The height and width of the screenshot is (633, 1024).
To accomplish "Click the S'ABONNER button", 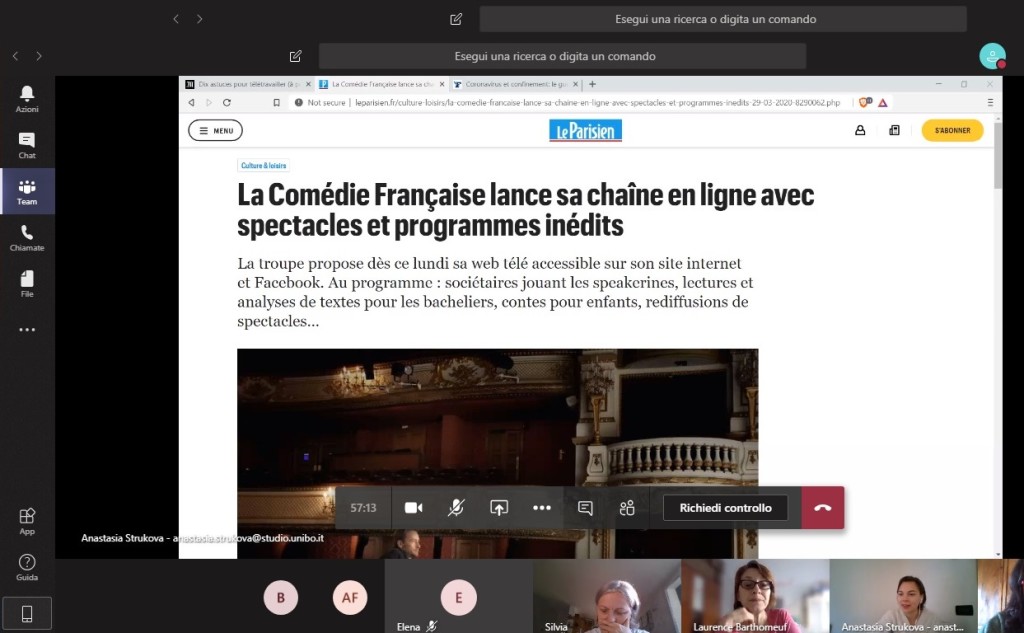I will (x=952, y=131).
